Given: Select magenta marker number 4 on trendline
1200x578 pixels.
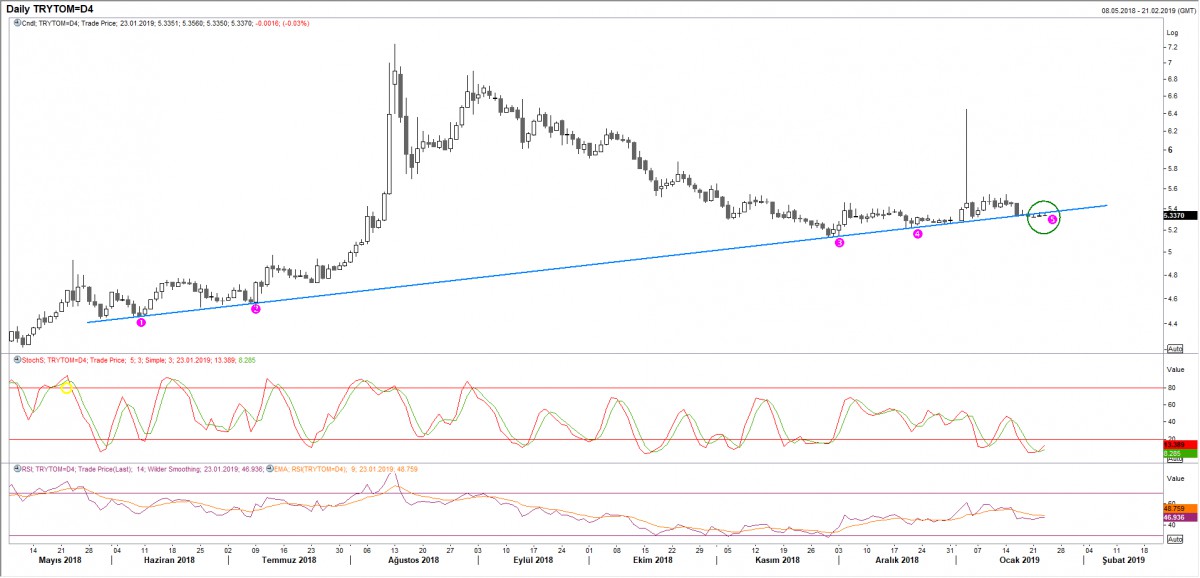Looking at the screenshot, I should 917,234.
